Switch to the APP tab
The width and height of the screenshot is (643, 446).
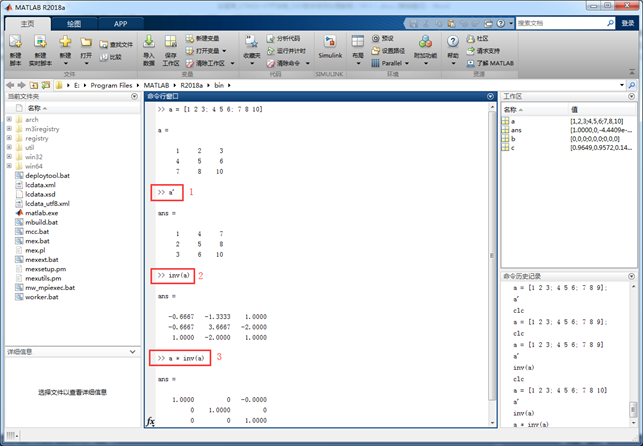coord(121,24)
